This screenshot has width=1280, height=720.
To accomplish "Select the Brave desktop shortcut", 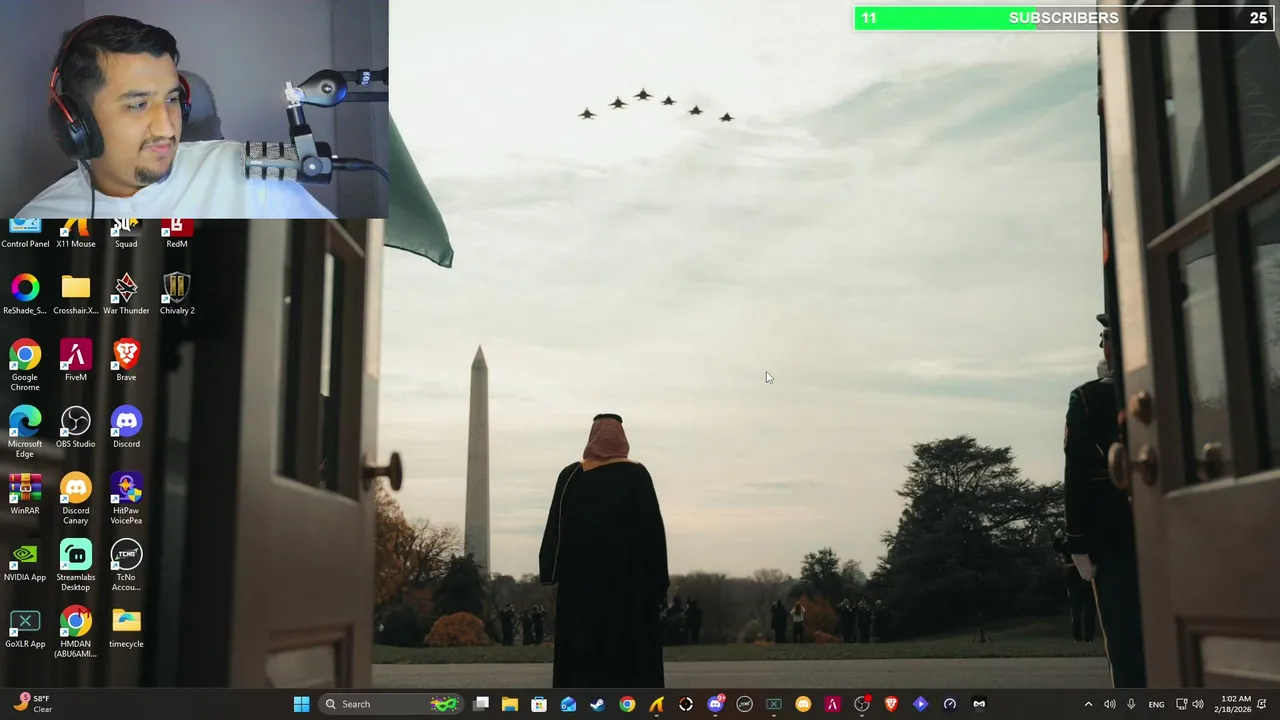I will pyautogui.click(x=126, y=361).
